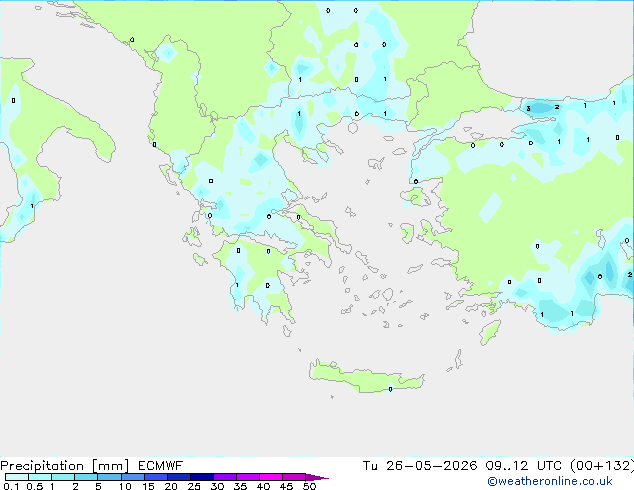The image size is (634, 490).
Task: Click the Precipitation [mm] title text
Action: (x=64, y=466)
